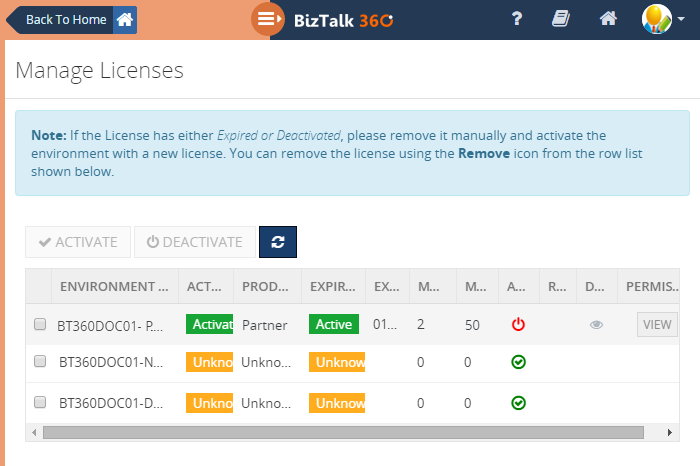Click the red power icon for Partner license
The height and width of the screenshot is (466, 700).
coord(518,324)
